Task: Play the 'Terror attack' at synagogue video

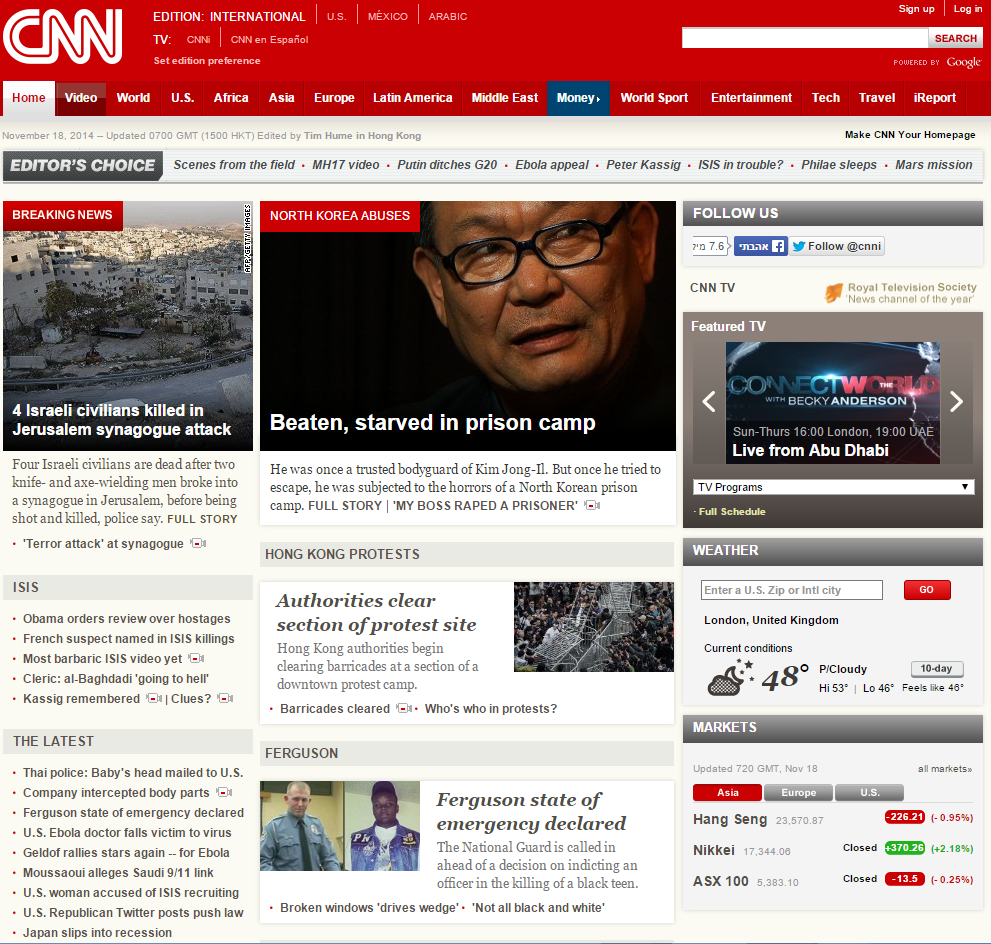Action: (197, 543)
